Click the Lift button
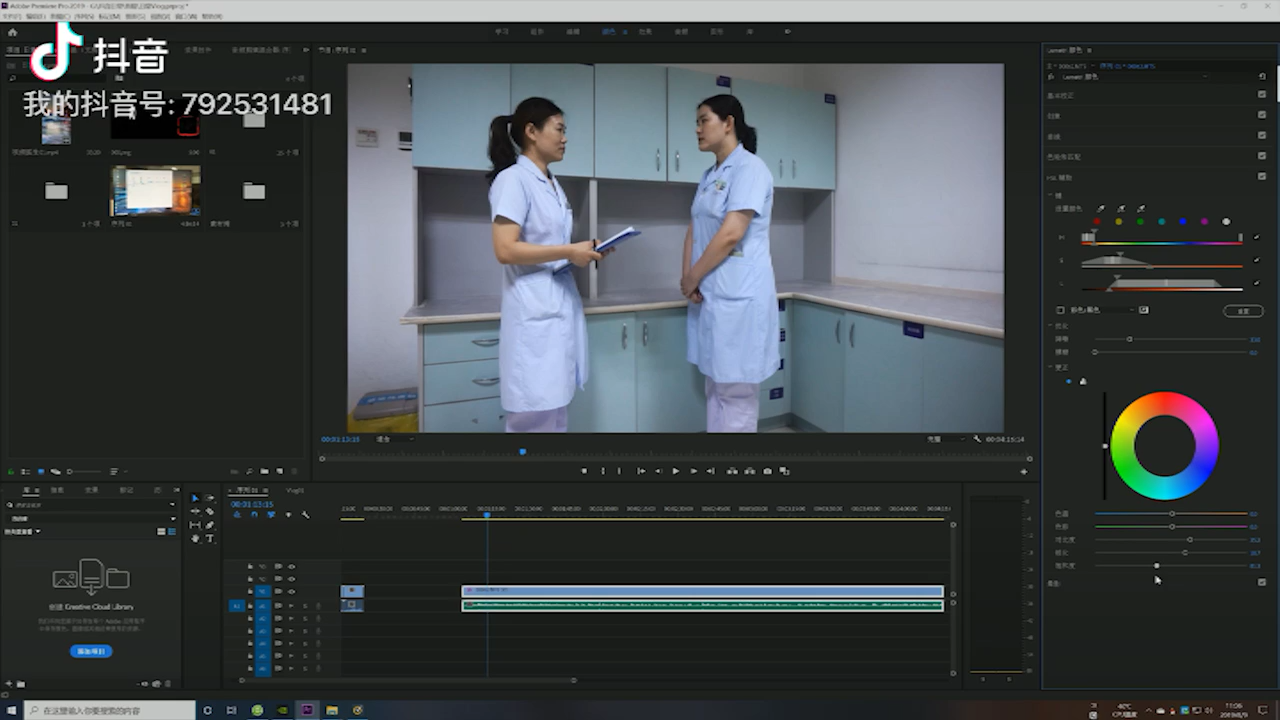This screenshot has height=720, width=1280. click(732, 471)
